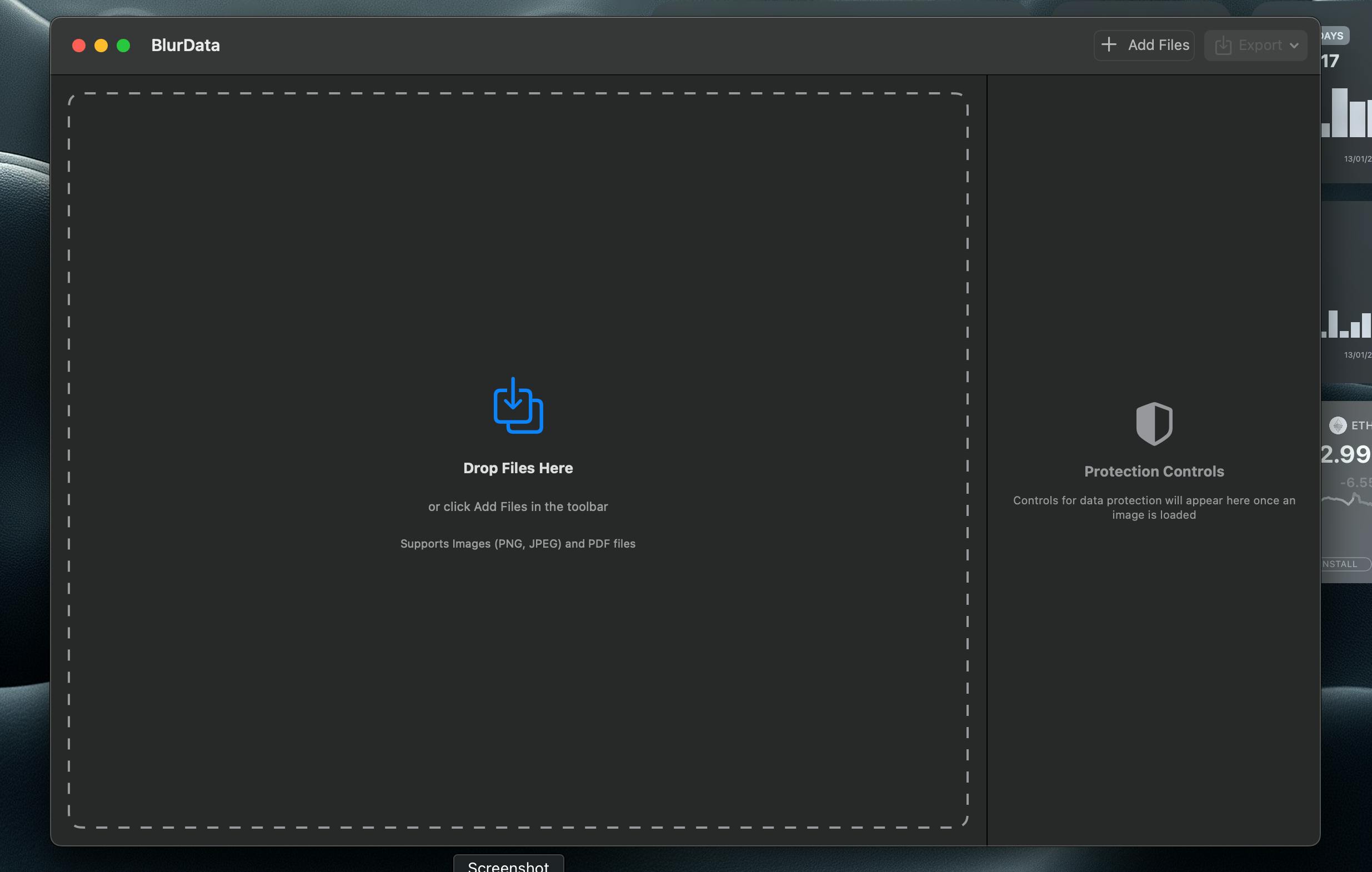Expand the Export dropdown chevron
This screenshot has height=872, width=1372.
1294,46
